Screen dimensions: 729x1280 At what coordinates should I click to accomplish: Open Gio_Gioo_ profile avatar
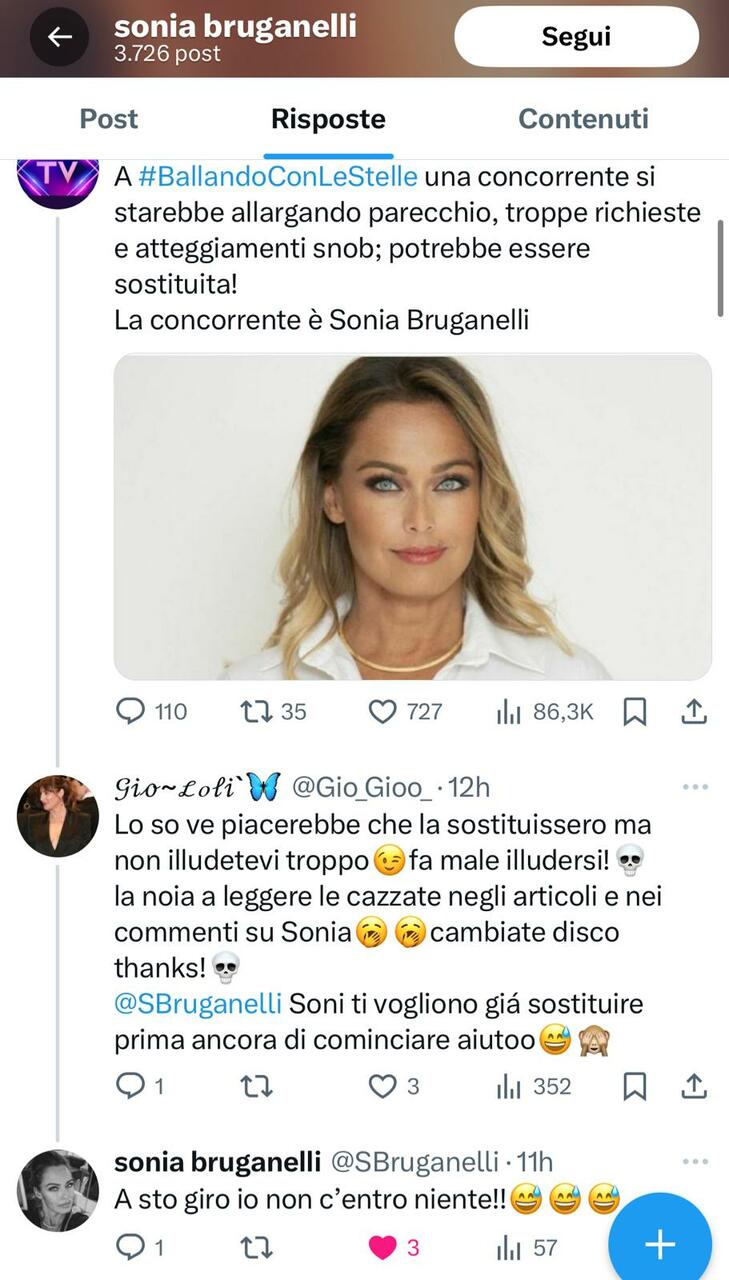tap(58, 816)
